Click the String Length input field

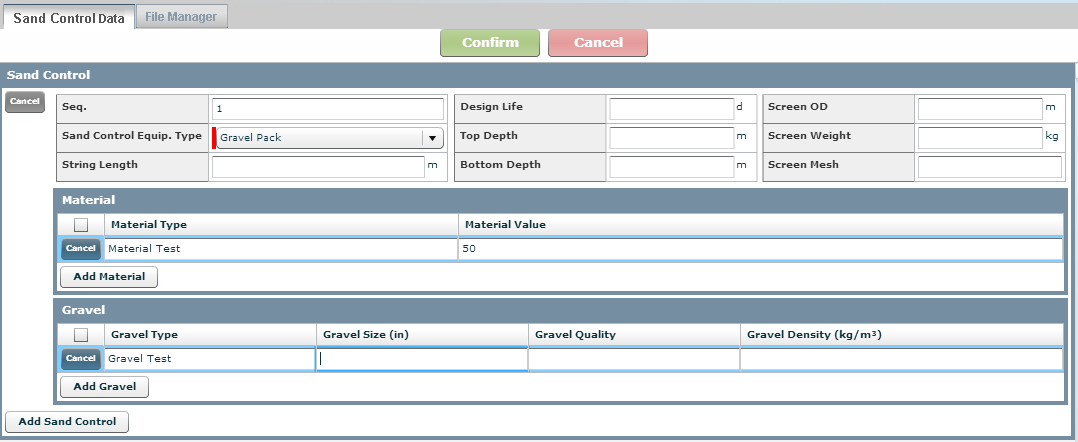tap(318, 166)
